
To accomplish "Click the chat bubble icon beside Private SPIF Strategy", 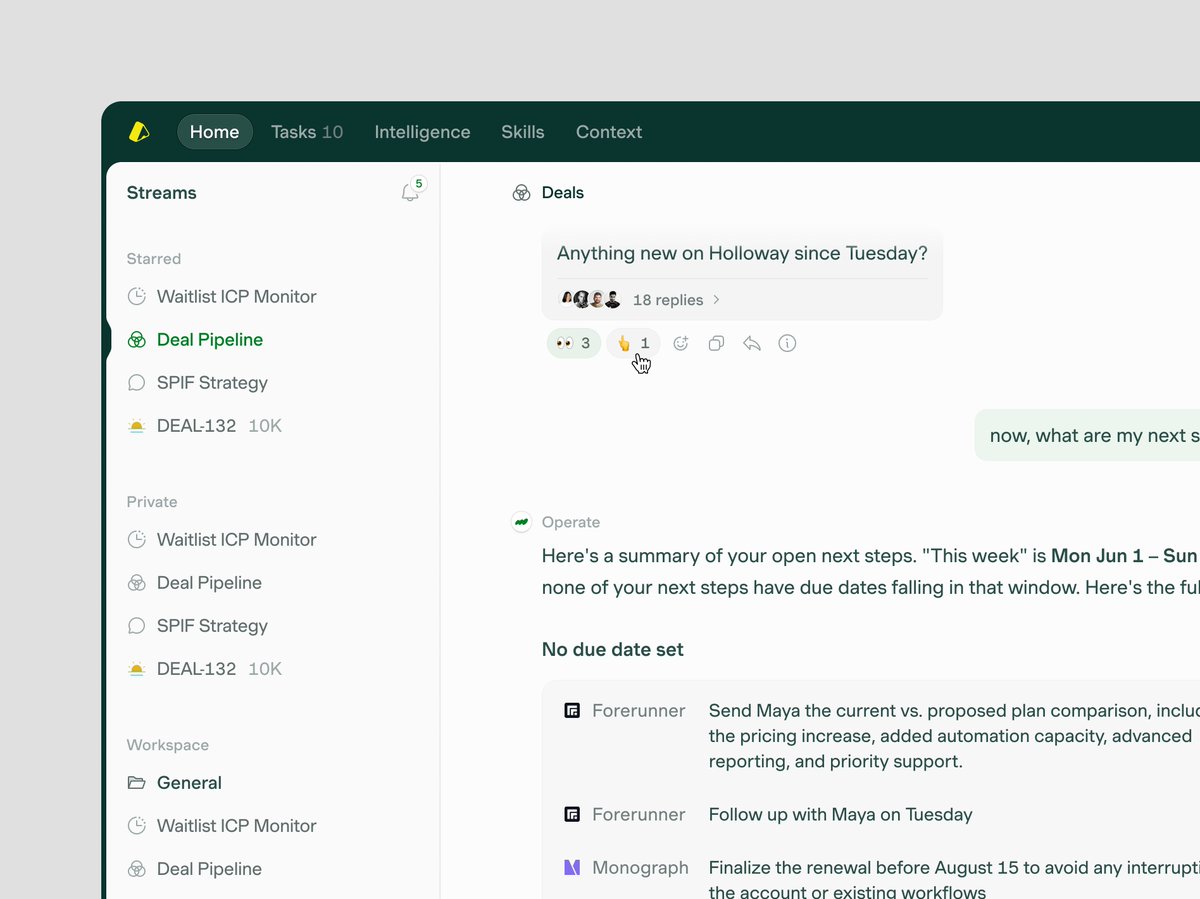I will point(137,626).
